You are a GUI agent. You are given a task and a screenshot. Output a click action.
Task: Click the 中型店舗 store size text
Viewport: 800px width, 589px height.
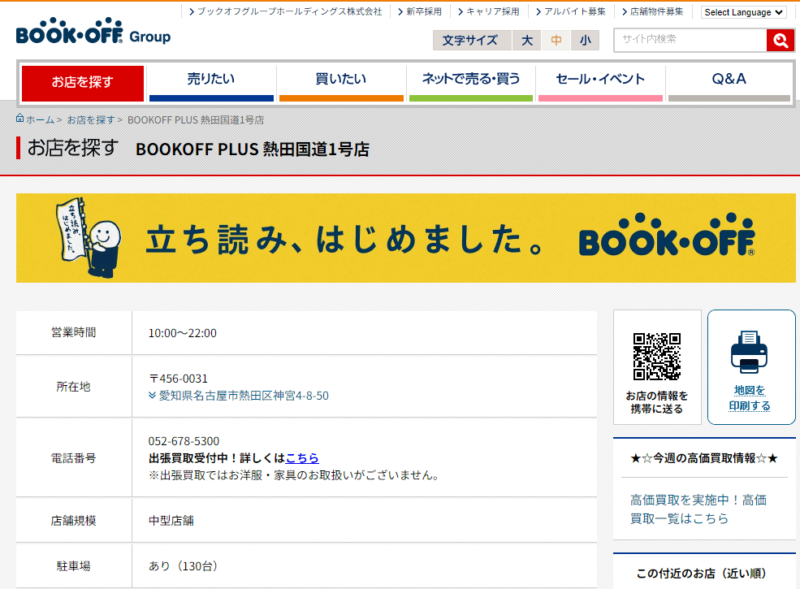[171, 521]
